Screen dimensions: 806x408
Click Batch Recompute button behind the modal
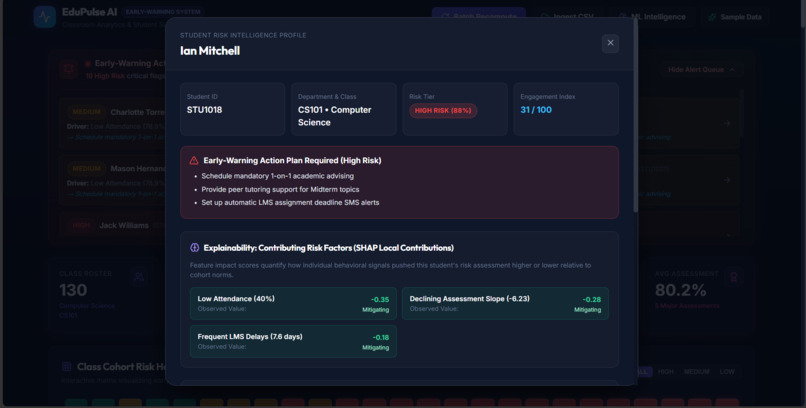(479, 15)
